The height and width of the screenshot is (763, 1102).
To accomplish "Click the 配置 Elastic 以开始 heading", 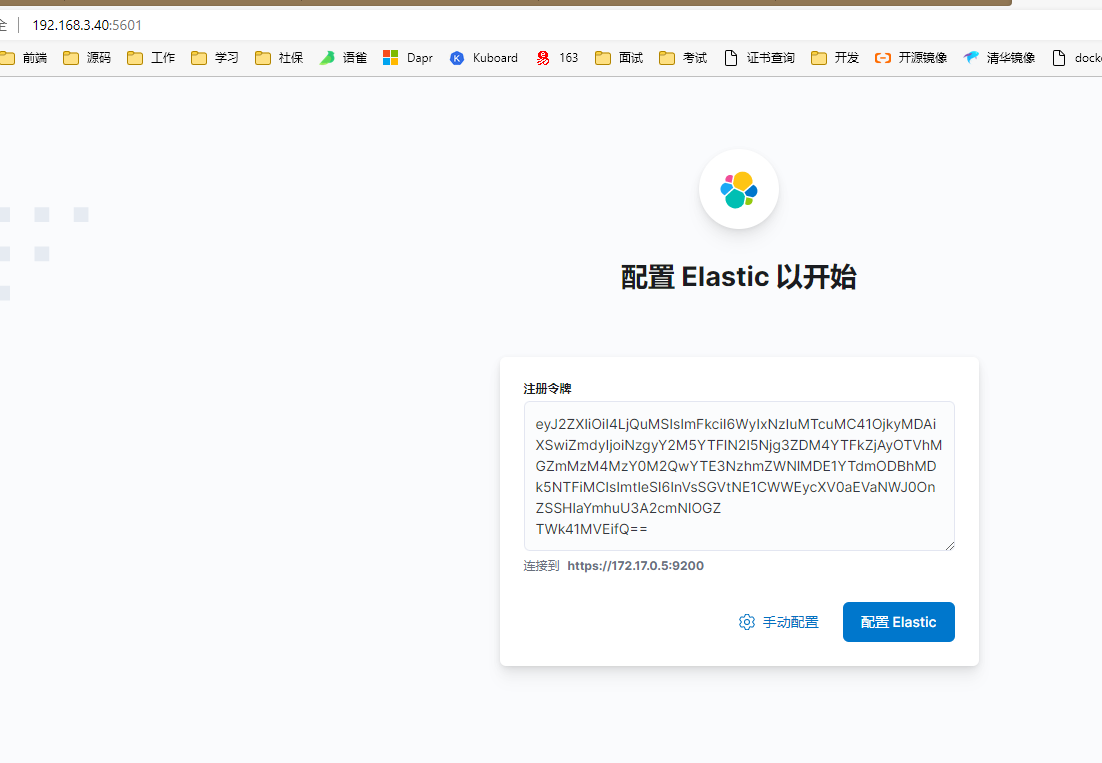I will coord(739,277).
